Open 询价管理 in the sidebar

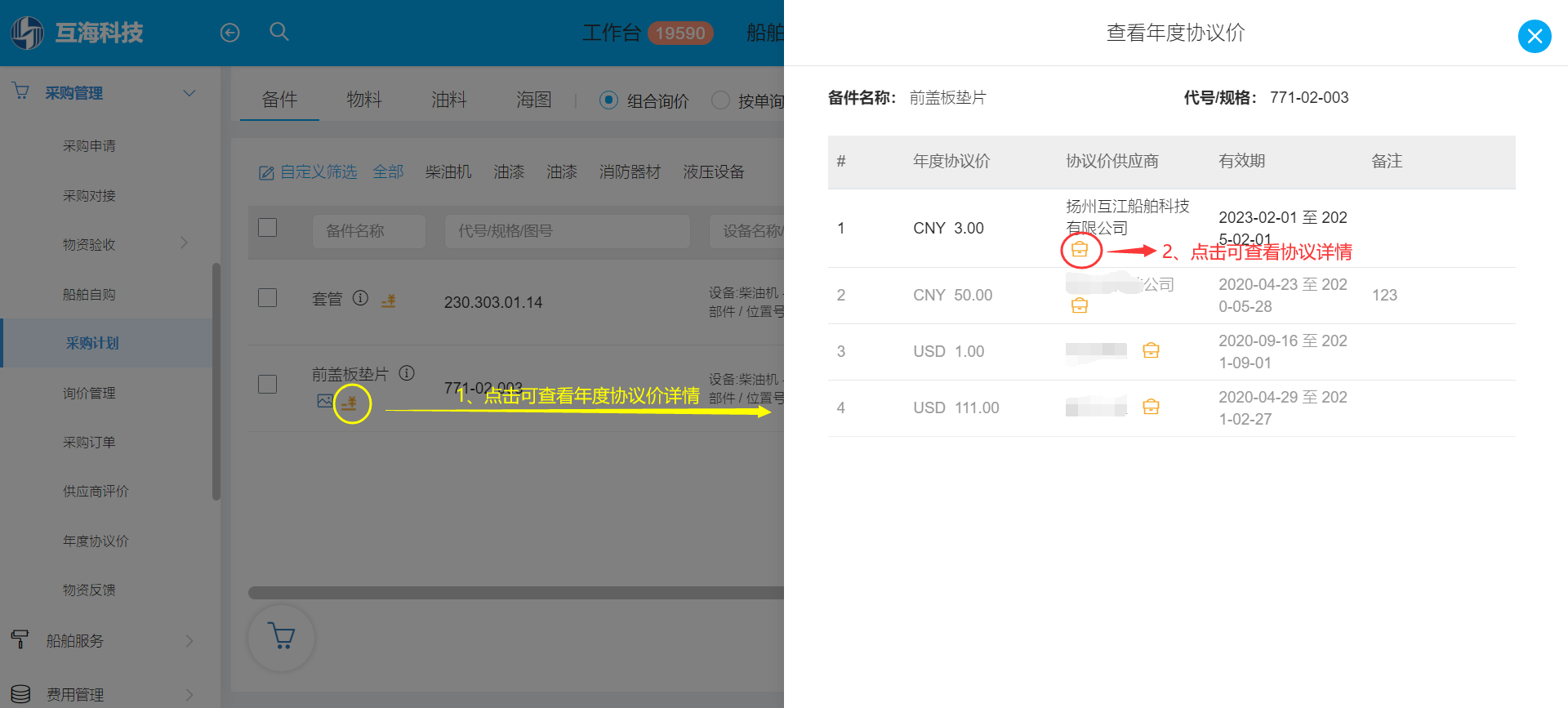tap(89, 394)
